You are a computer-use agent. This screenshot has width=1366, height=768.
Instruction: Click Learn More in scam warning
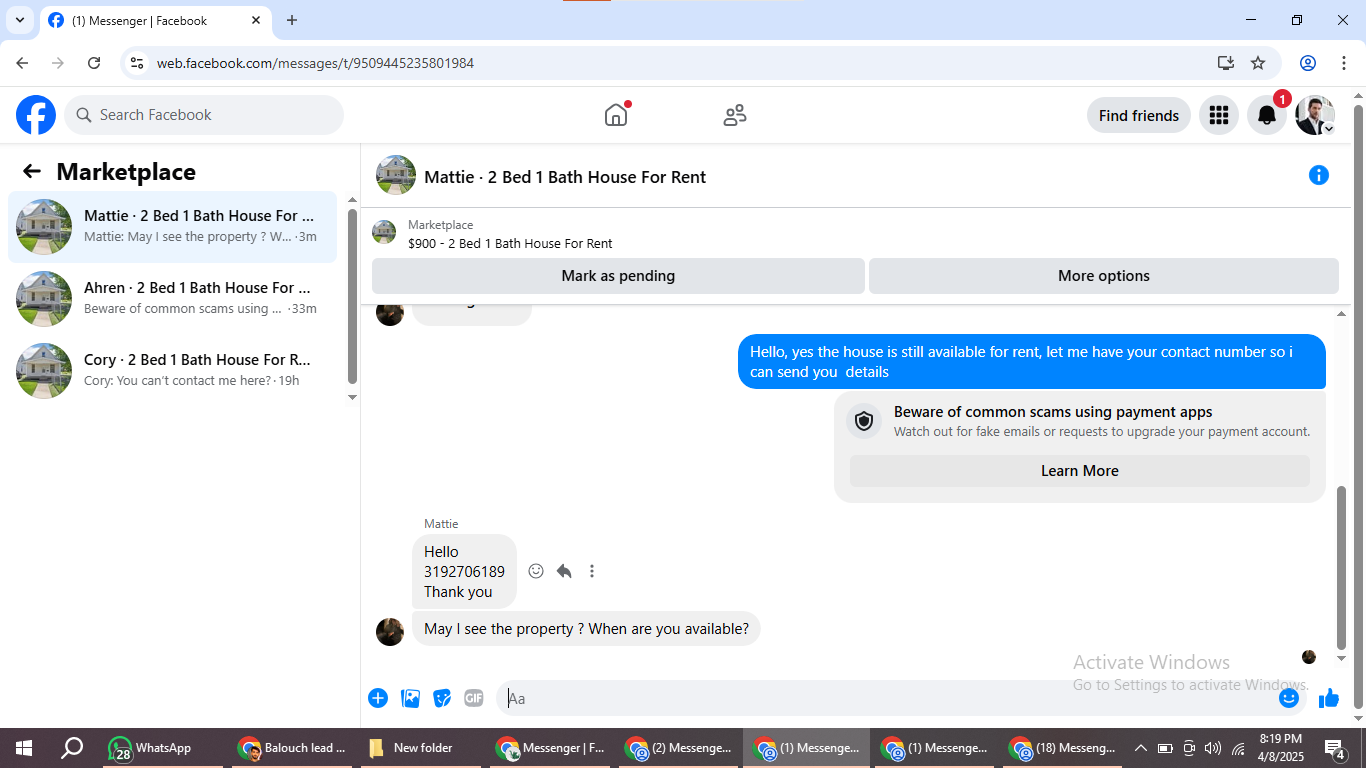point(1080,471)
